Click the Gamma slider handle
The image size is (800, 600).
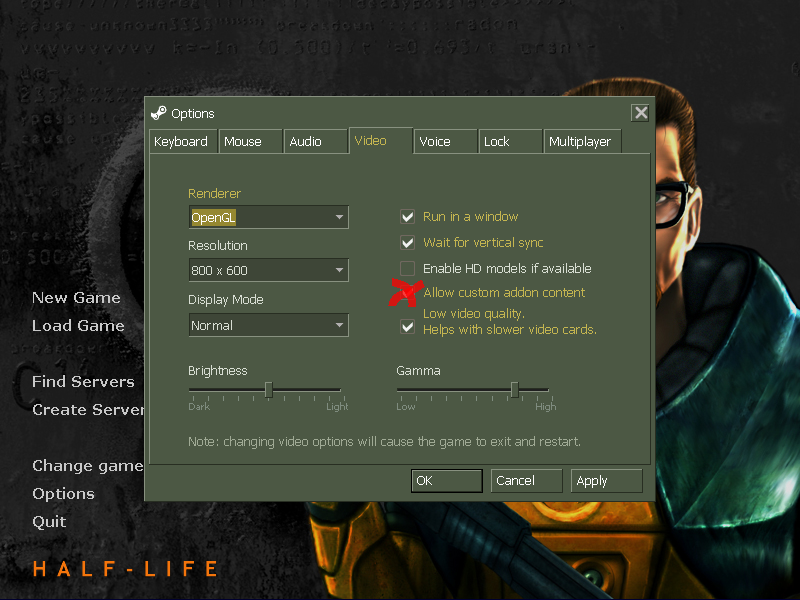coord(515,390)
